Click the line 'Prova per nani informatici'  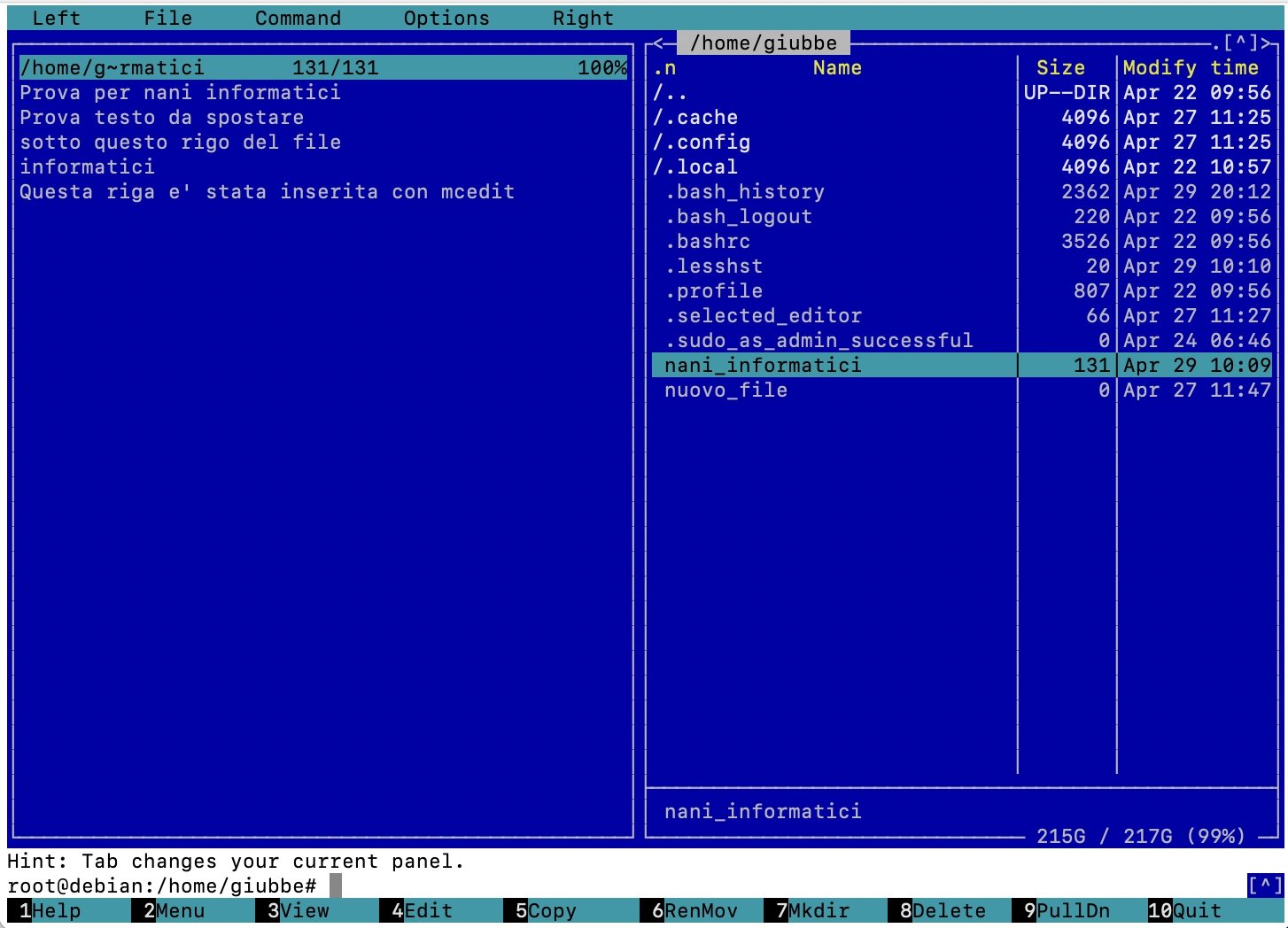pos(180,92)
